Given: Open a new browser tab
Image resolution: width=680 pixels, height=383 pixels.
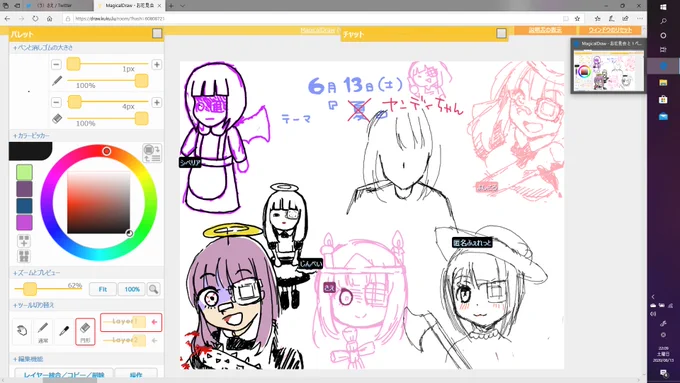Looking at the screenshot, I should (x=171, y=6).
